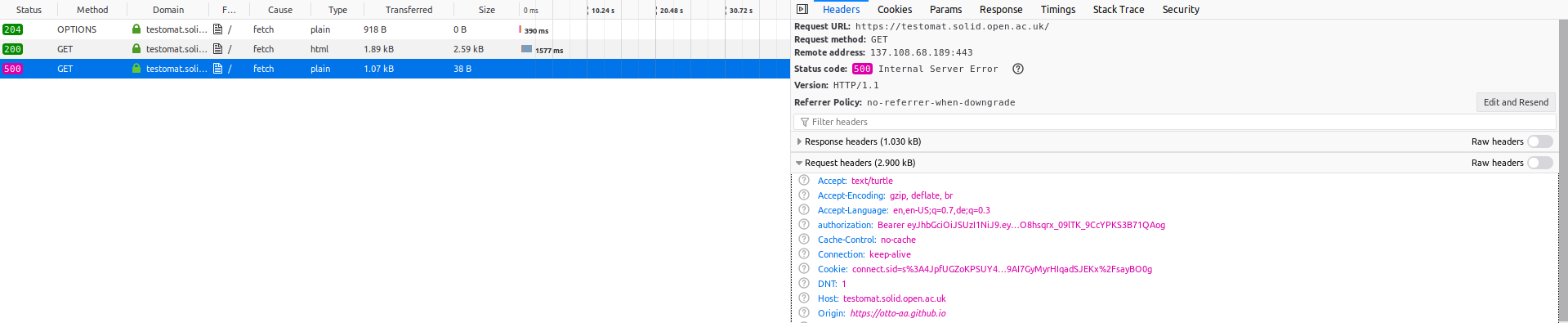Click the 390 ms waterfall bar
Viewport: 1568px width, 323px height.
point(520,29)
